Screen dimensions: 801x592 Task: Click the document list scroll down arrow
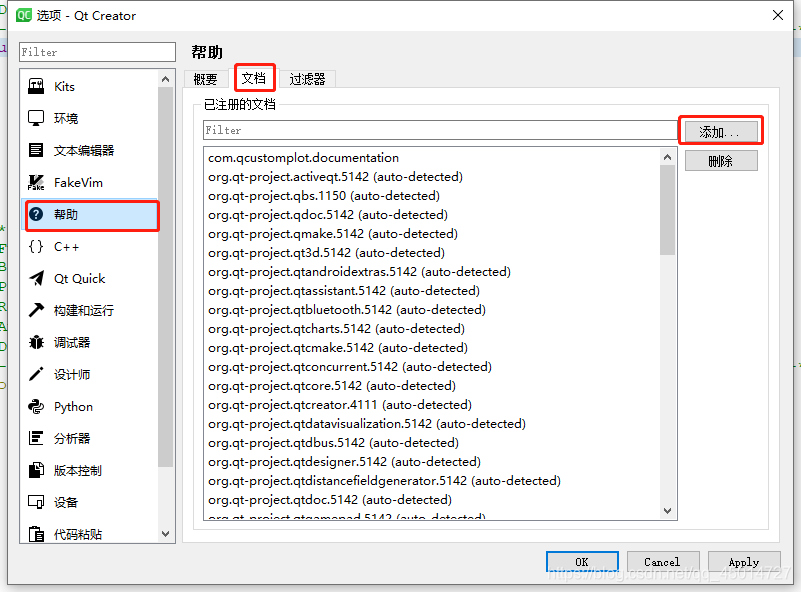(667, 510)
